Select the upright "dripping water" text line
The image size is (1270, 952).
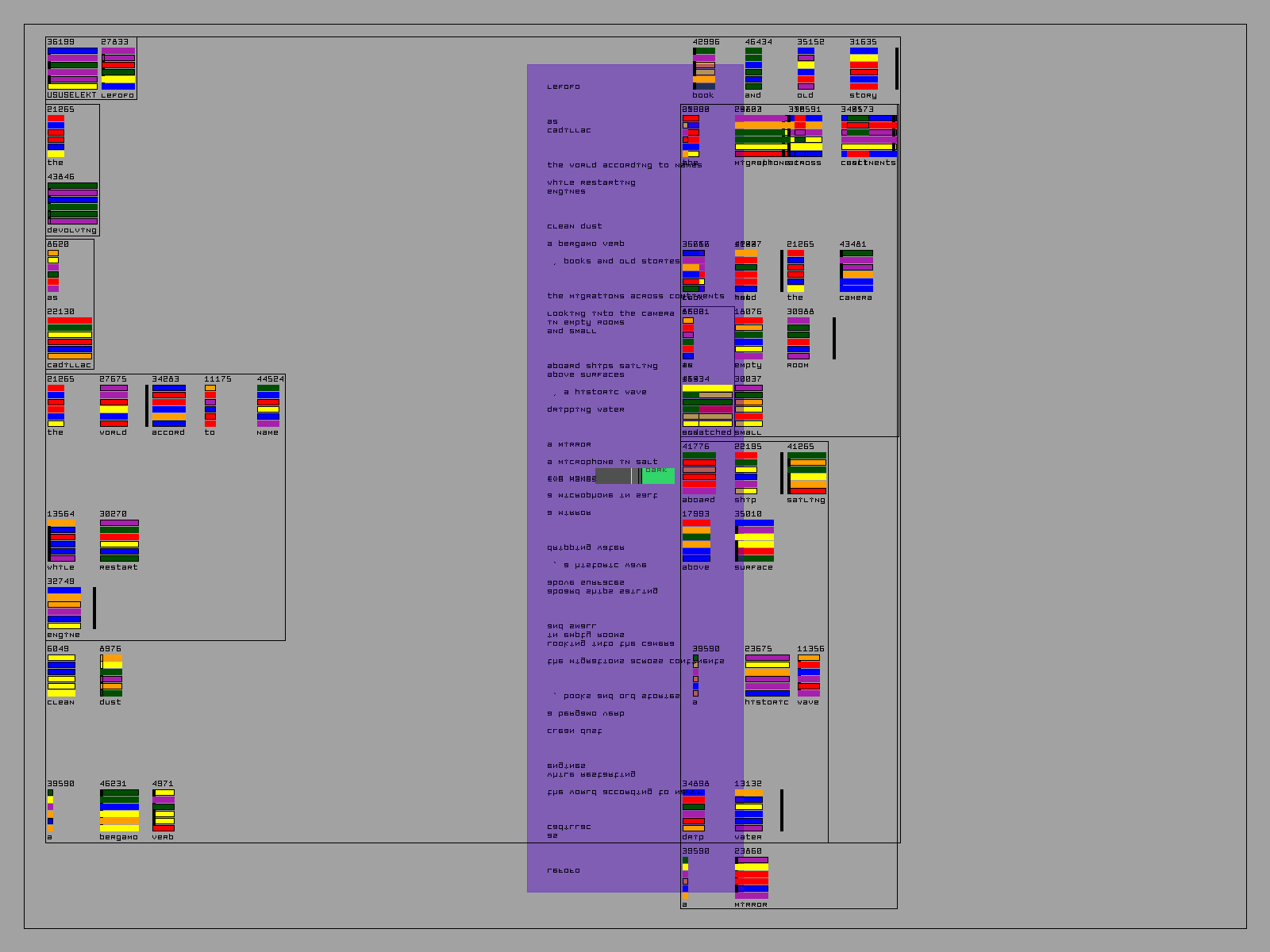[x=586, y=409]
